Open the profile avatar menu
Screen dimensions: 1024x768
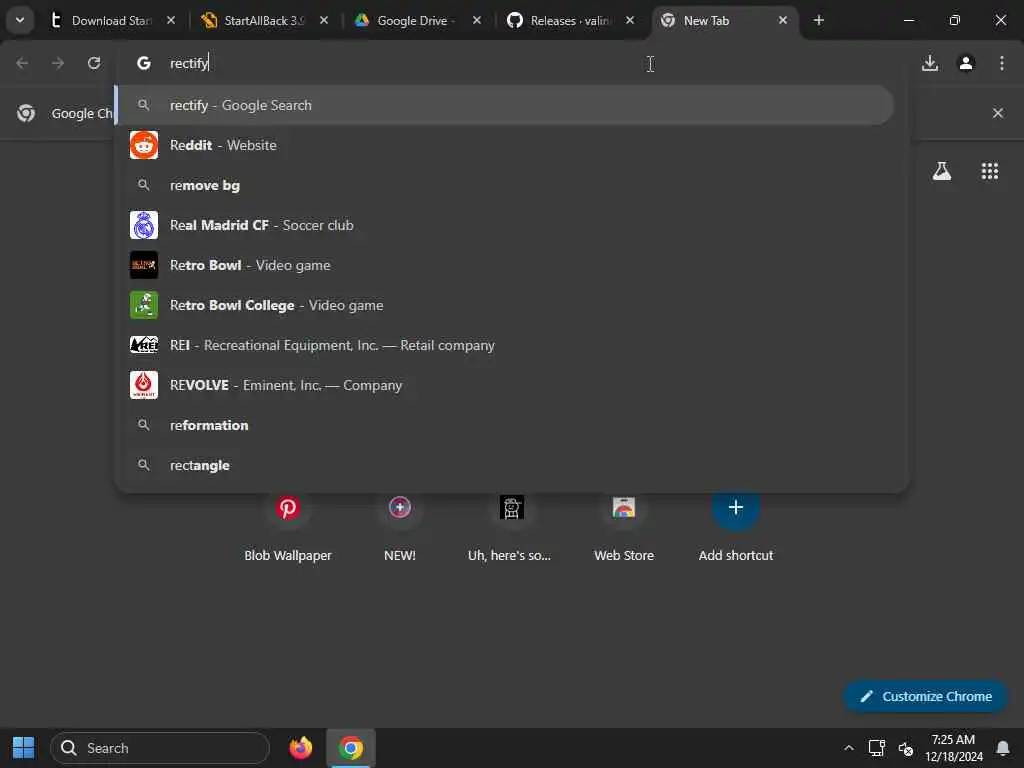(x=966, y=63)
